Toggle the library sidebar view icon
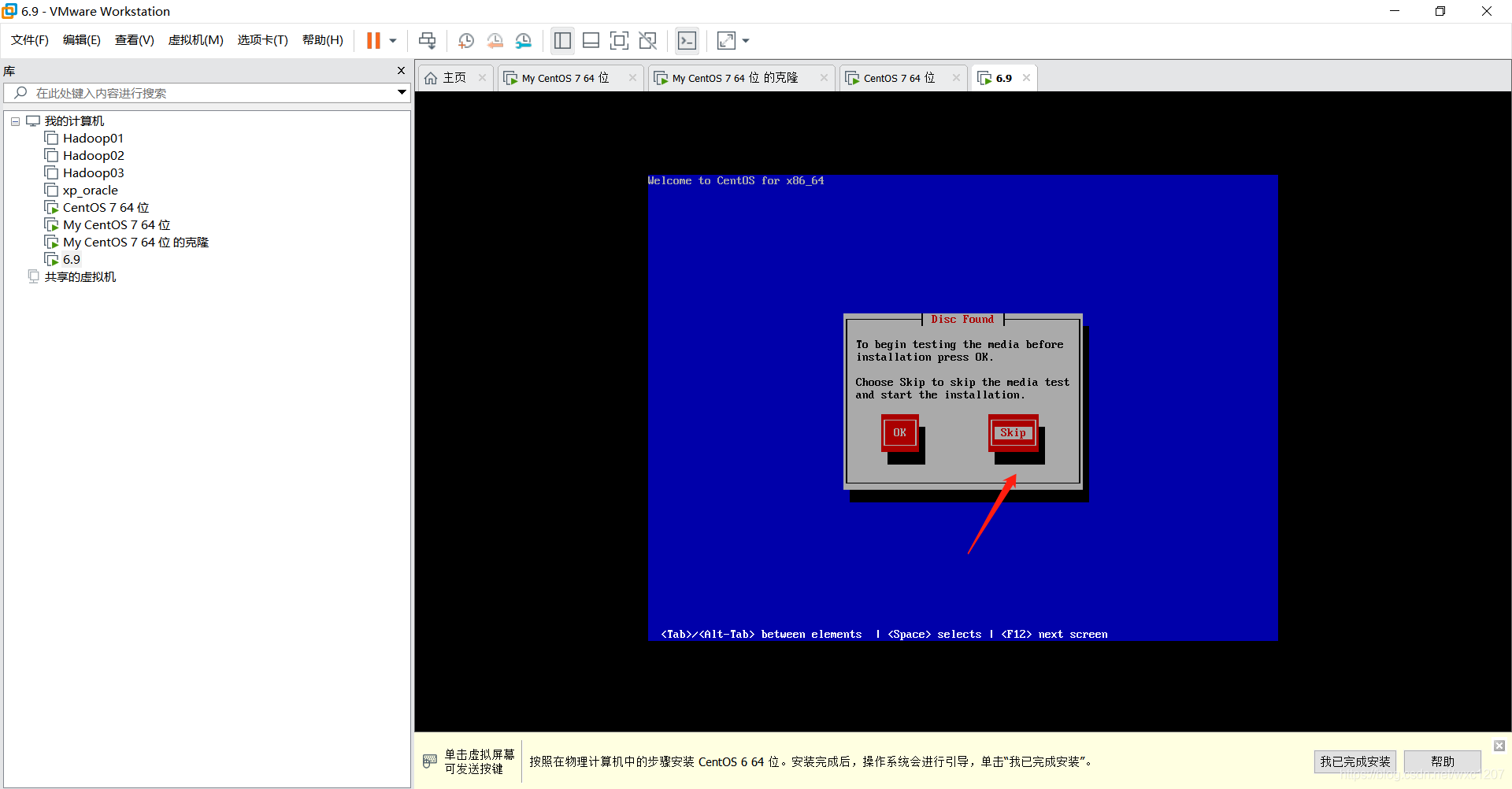This screenshot has height=789, width=1512. [562, 40]
